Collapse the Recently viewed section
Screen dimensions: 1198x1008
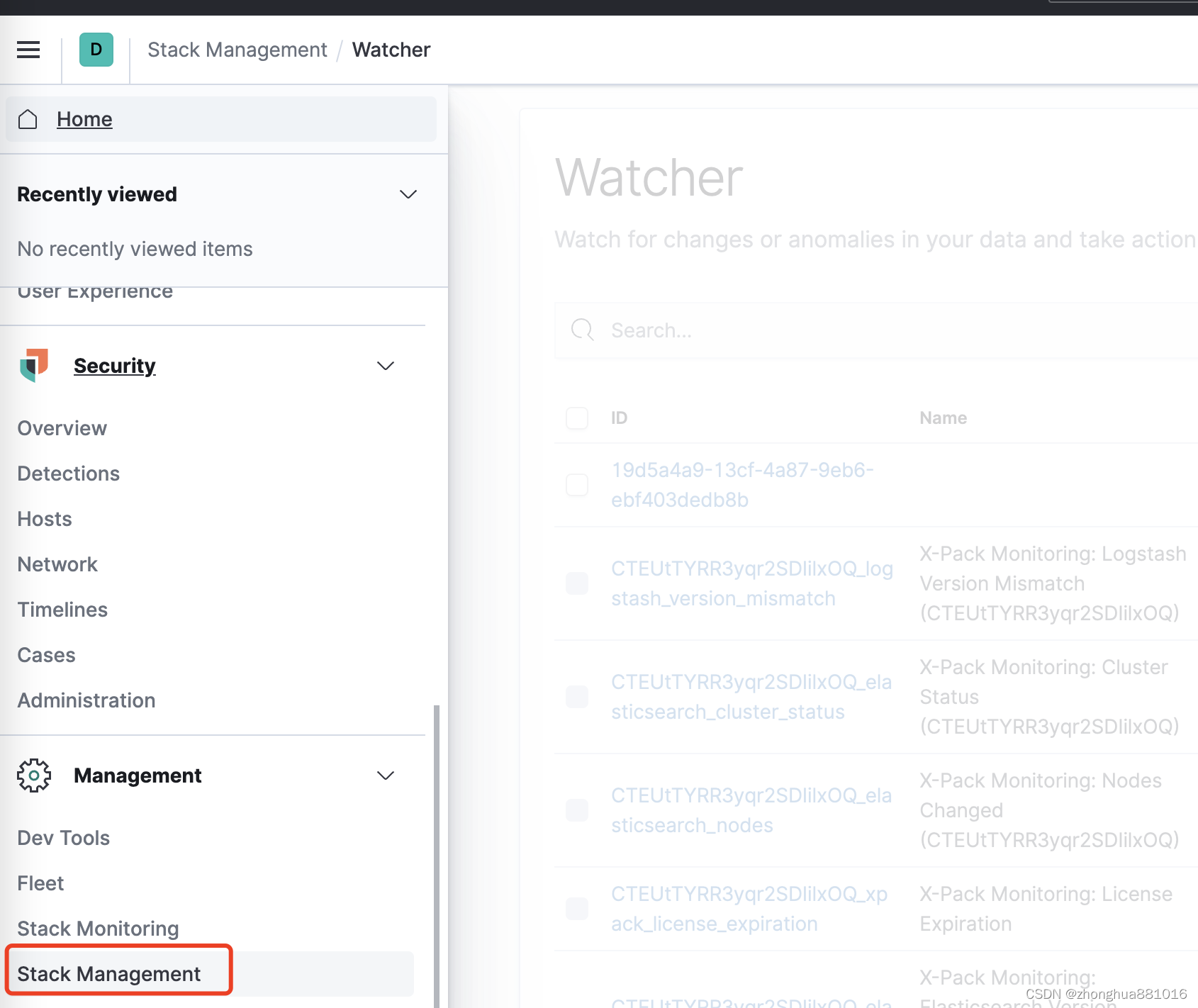[408, 194]
